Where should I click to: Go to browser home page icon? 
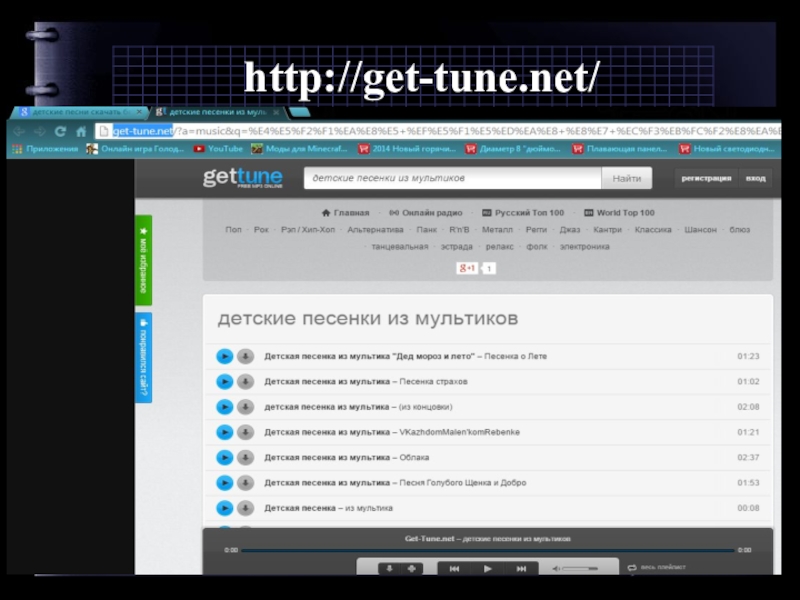tap(81, 132)
